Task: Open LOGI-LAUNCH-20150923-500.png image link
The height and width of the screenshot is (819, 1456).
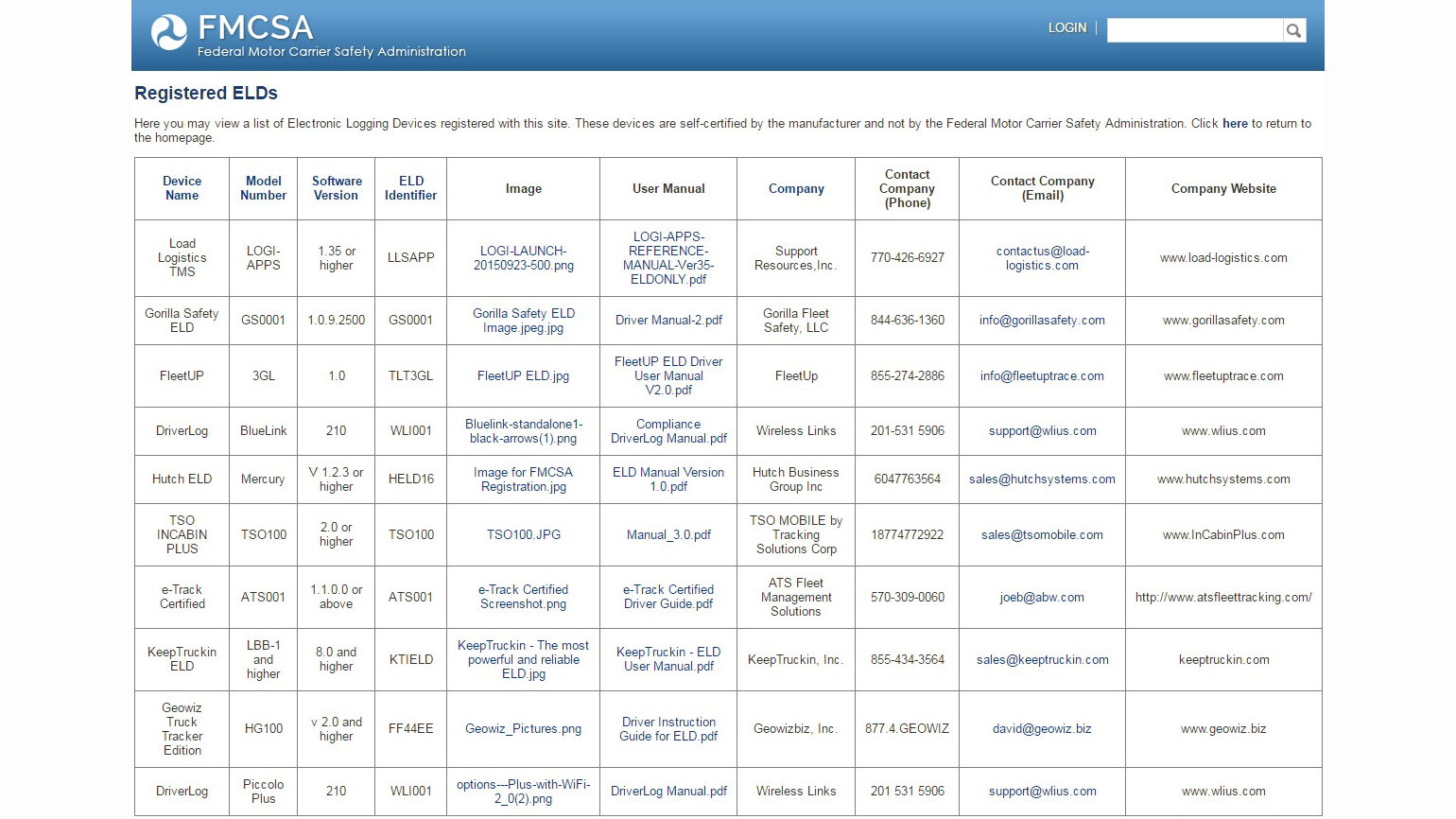Action: point(523,258)
